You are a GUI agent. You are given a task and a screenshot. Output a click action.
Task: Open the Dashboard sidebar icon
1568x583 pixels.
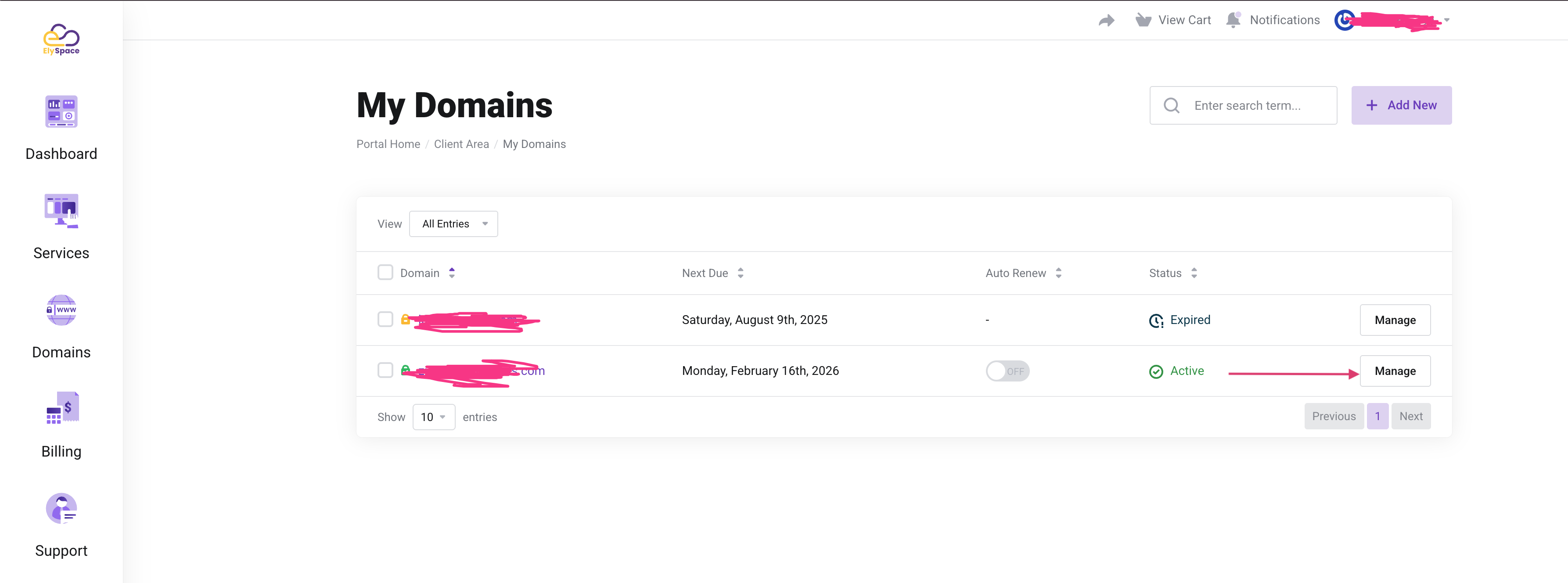point(61,112)
